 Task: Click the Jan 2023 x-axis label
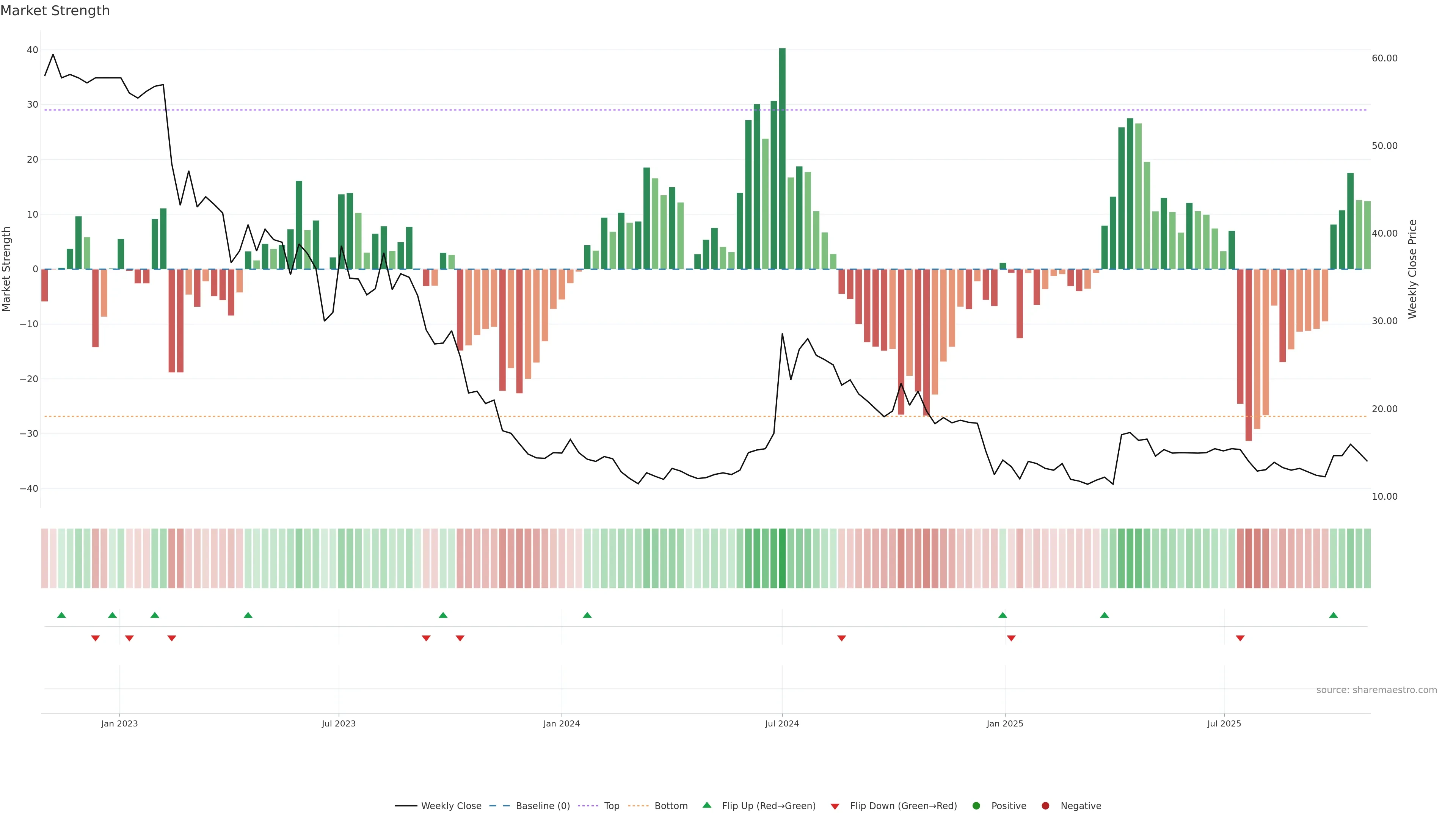click(x=119, y=723)
